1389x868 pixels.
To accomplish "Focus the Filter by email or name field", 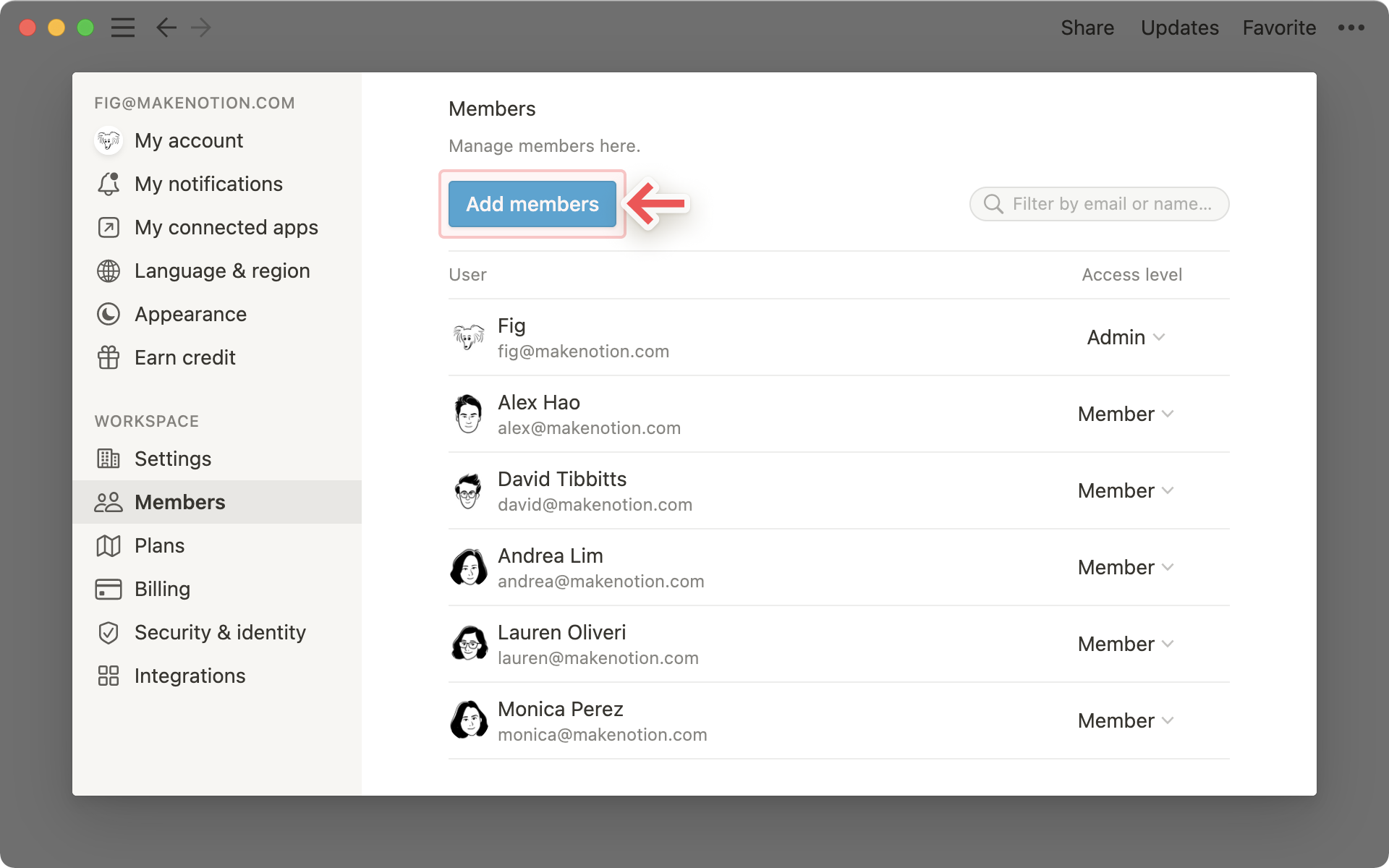I will (1110, 204).
